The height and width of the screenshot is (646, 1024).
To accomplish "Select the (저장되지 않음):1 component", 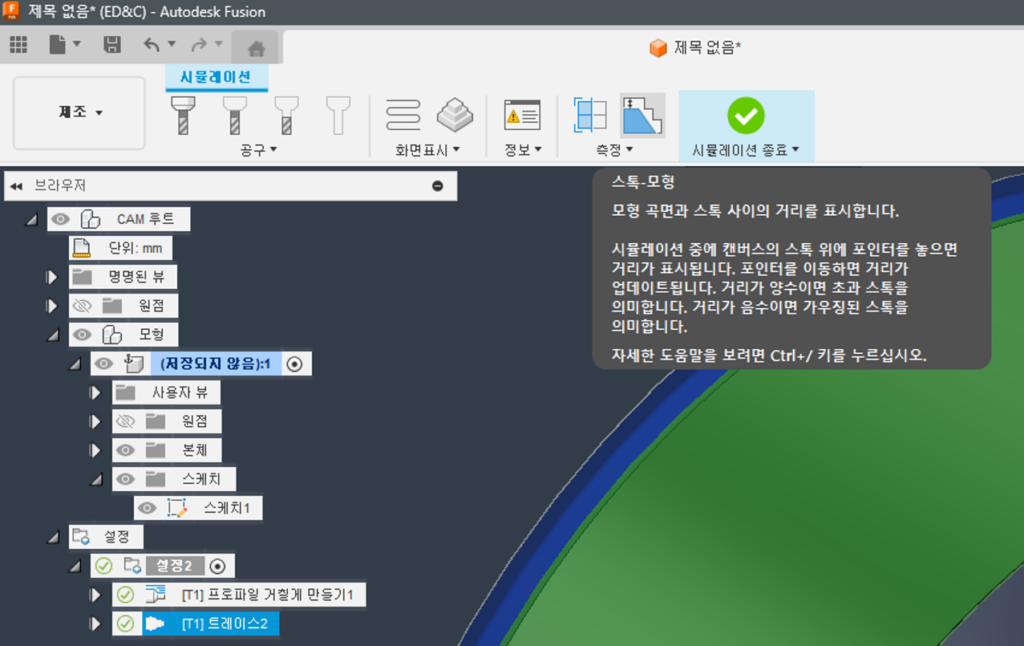I will pos(216,364).
